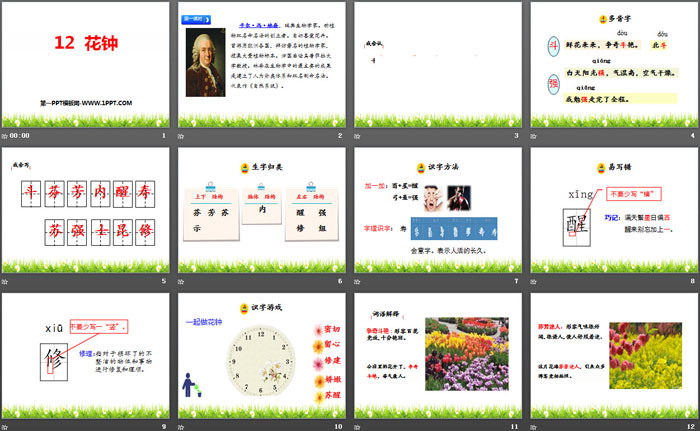Click the animation star icon under slide 10

point(181,427)
